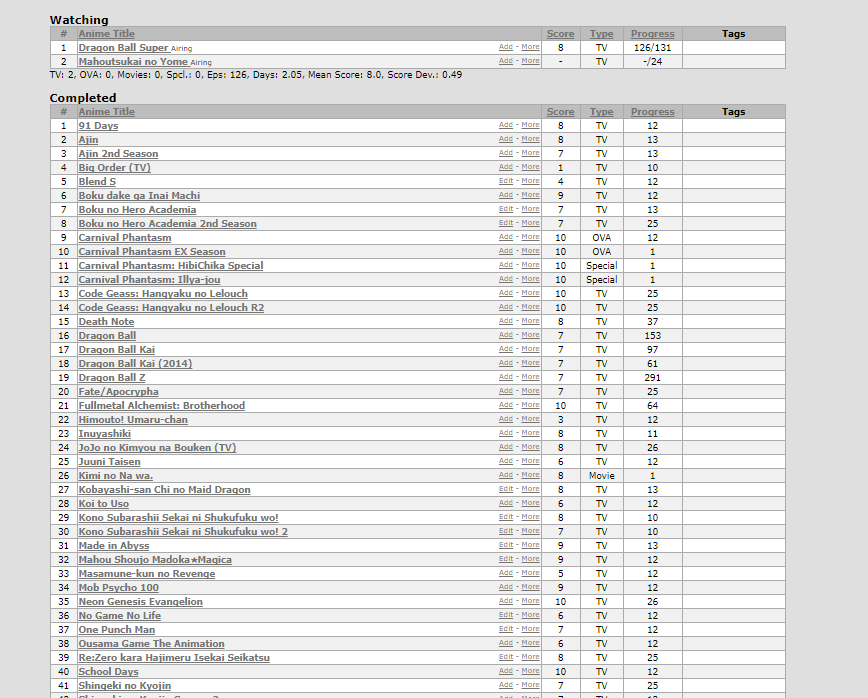Open the Fate/Apocrypha title link
The image size is (868, 698).
click(x=118, y=391)
